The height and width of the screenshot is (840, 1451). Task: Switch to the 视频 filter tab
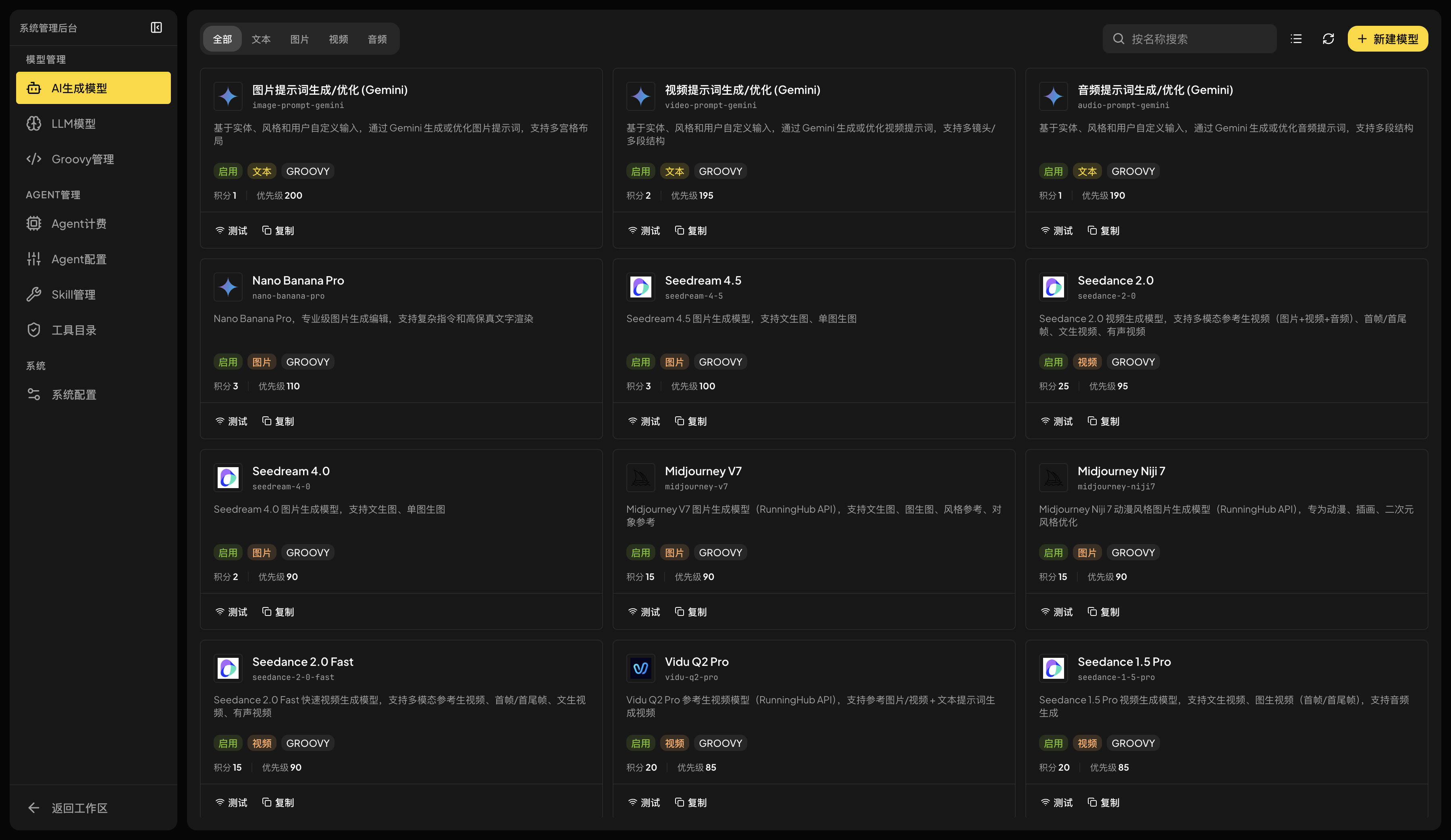[x=338, y=39]
